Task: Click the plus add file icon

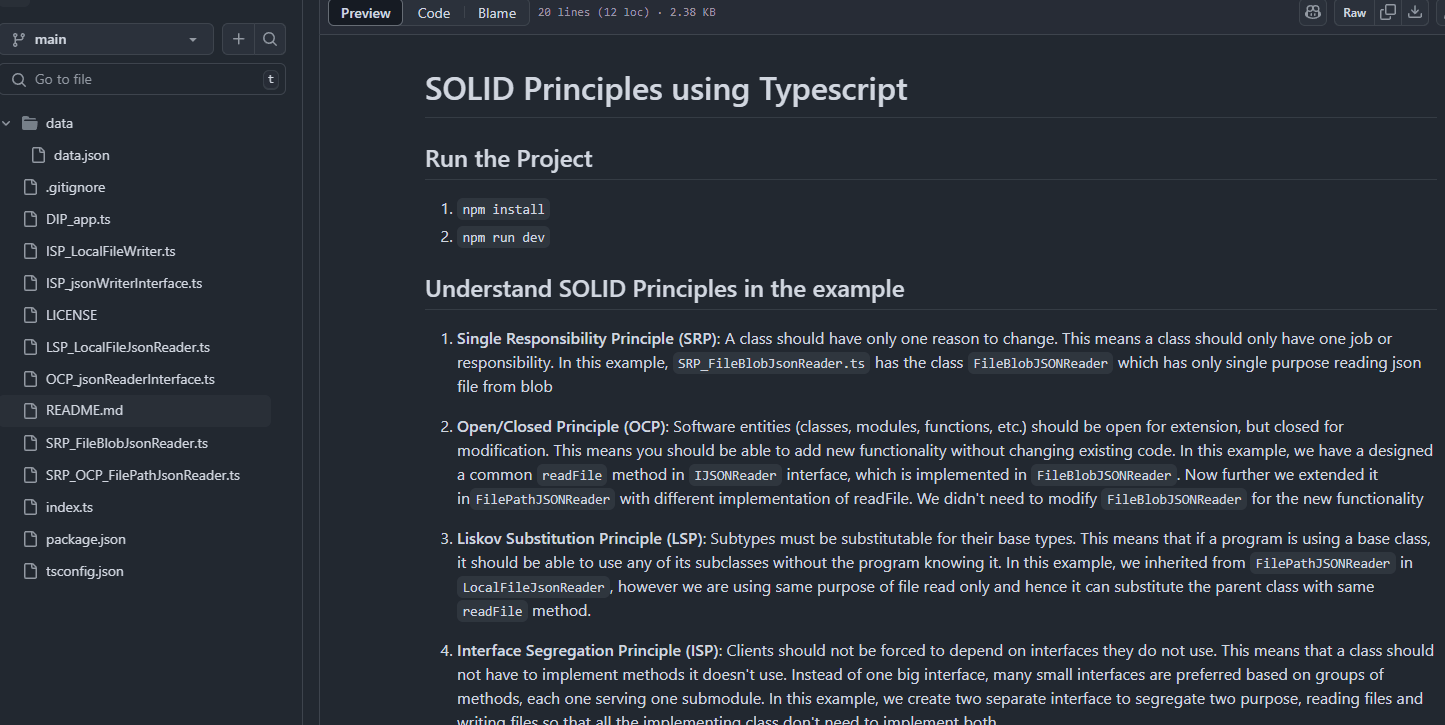Action: [238, 39]
